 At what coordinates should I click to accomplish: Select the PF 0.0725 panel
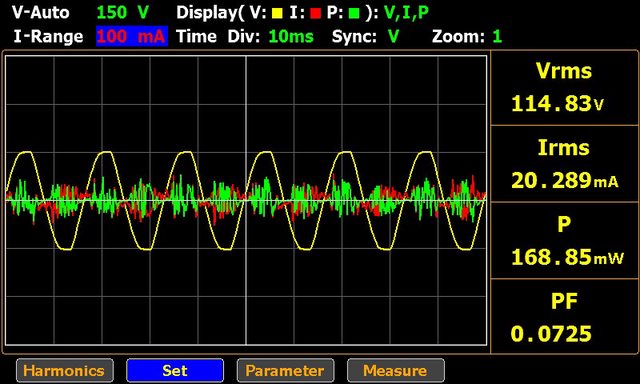click(564, 316)
